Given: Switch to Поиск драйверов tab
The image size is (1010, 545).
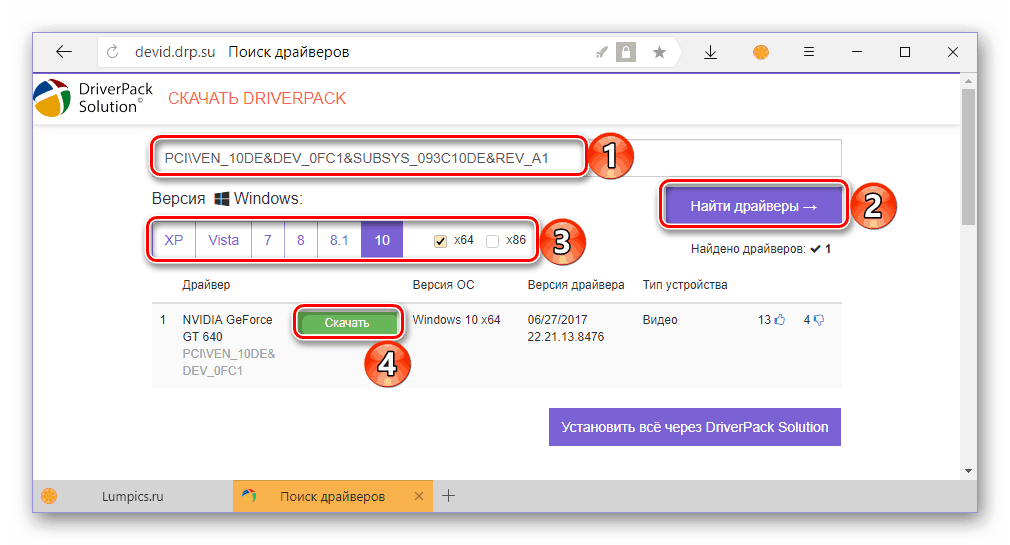Looking at the screenshot, I should [x=332, y=496].
